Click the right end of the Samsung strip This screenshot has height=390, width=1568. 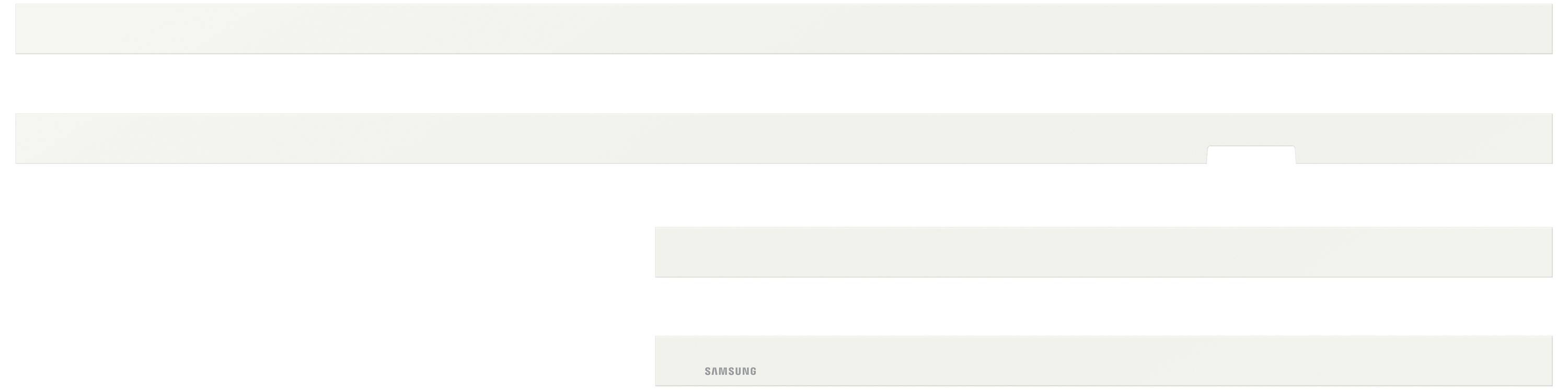[1543, 361]
